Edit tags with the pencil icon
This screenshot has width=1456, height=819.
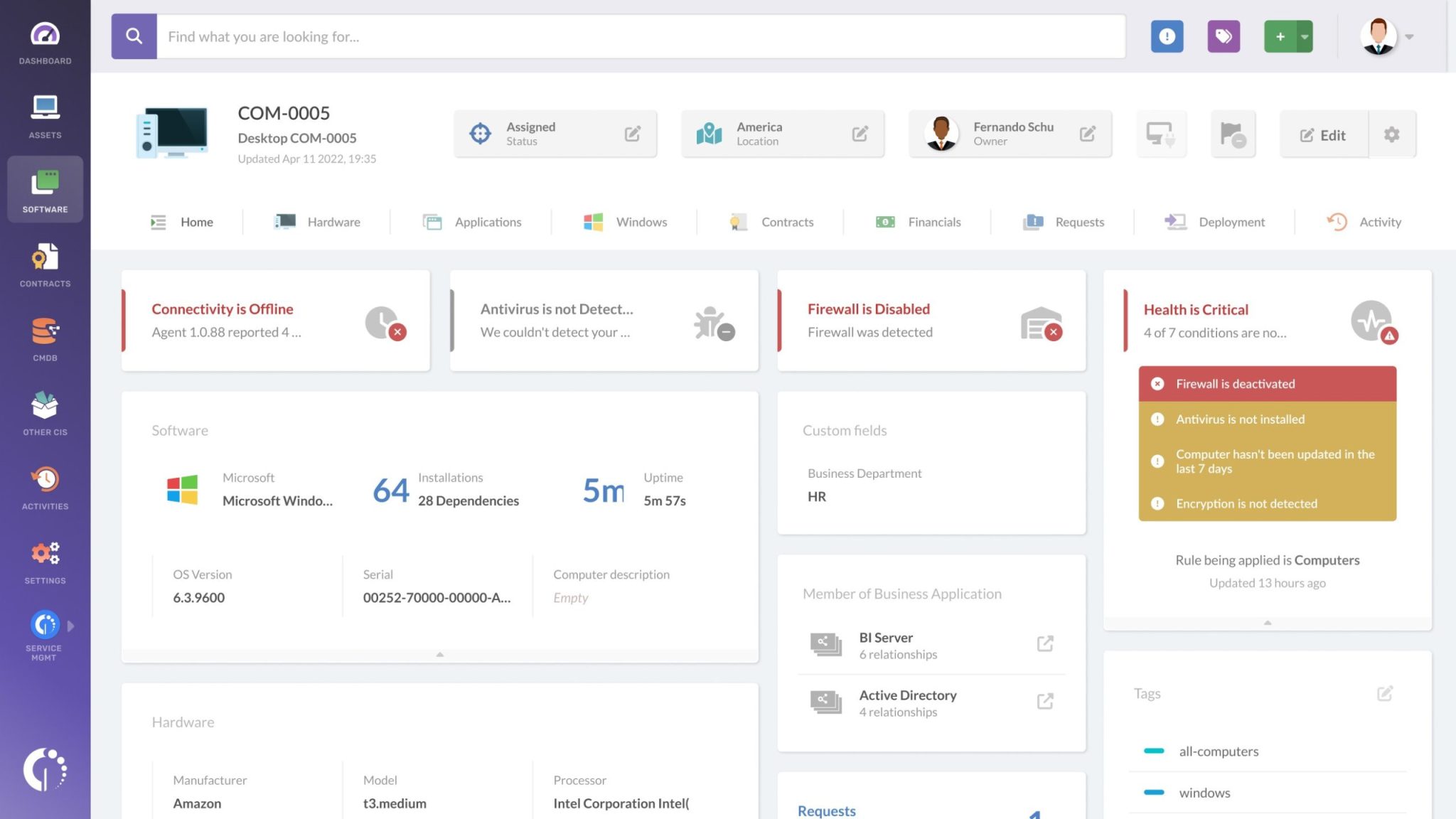(1384, 693)
